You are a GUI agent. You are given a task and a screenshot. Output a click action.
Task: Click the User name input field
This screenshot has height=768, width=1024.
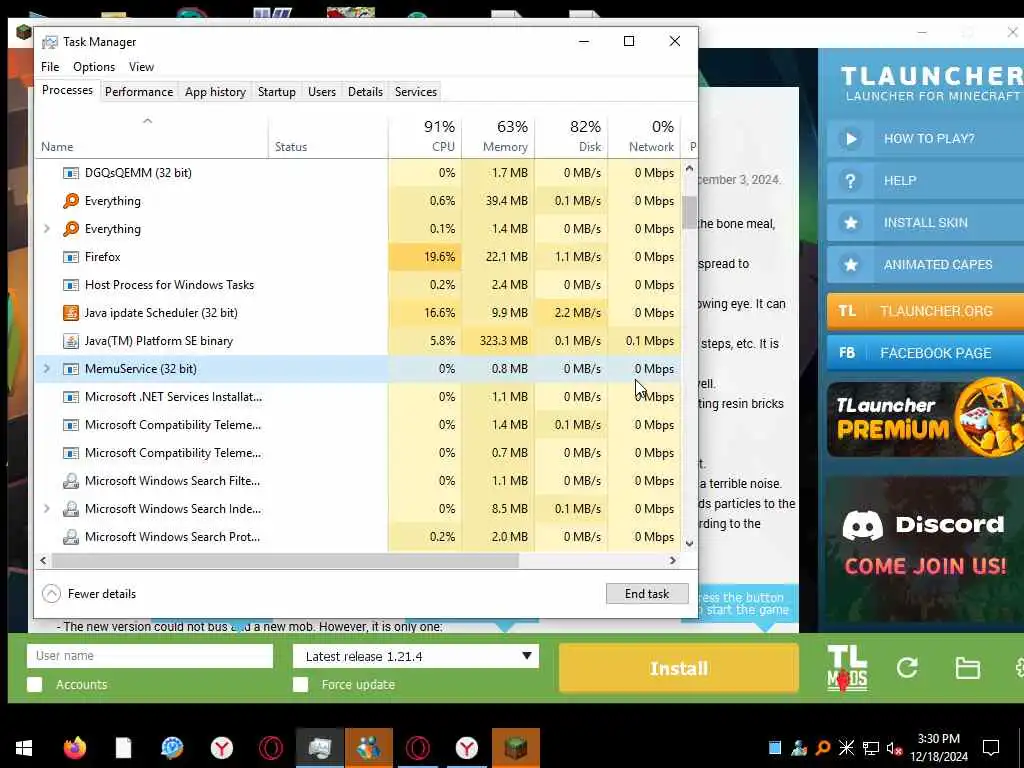tap(150, 656)
